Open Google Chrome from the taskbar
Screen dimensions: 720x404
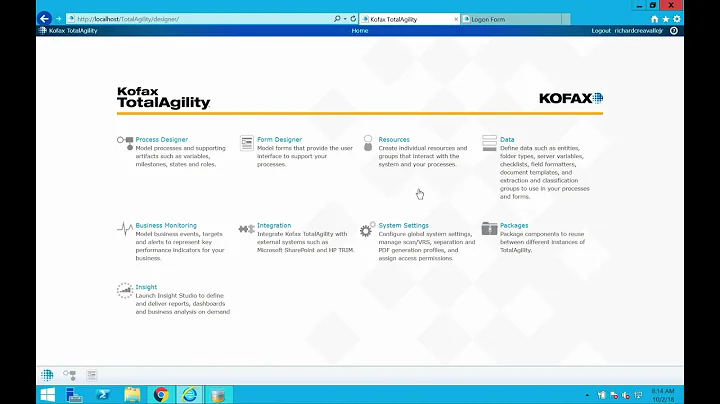tap(161, 395)
